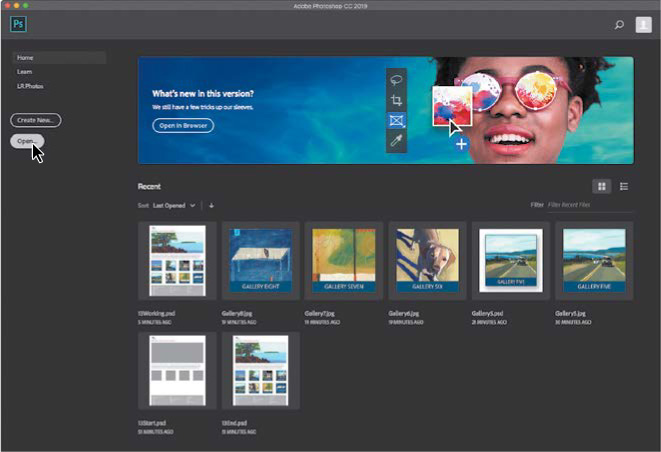Switch Recent files to list view

(624, 186)
